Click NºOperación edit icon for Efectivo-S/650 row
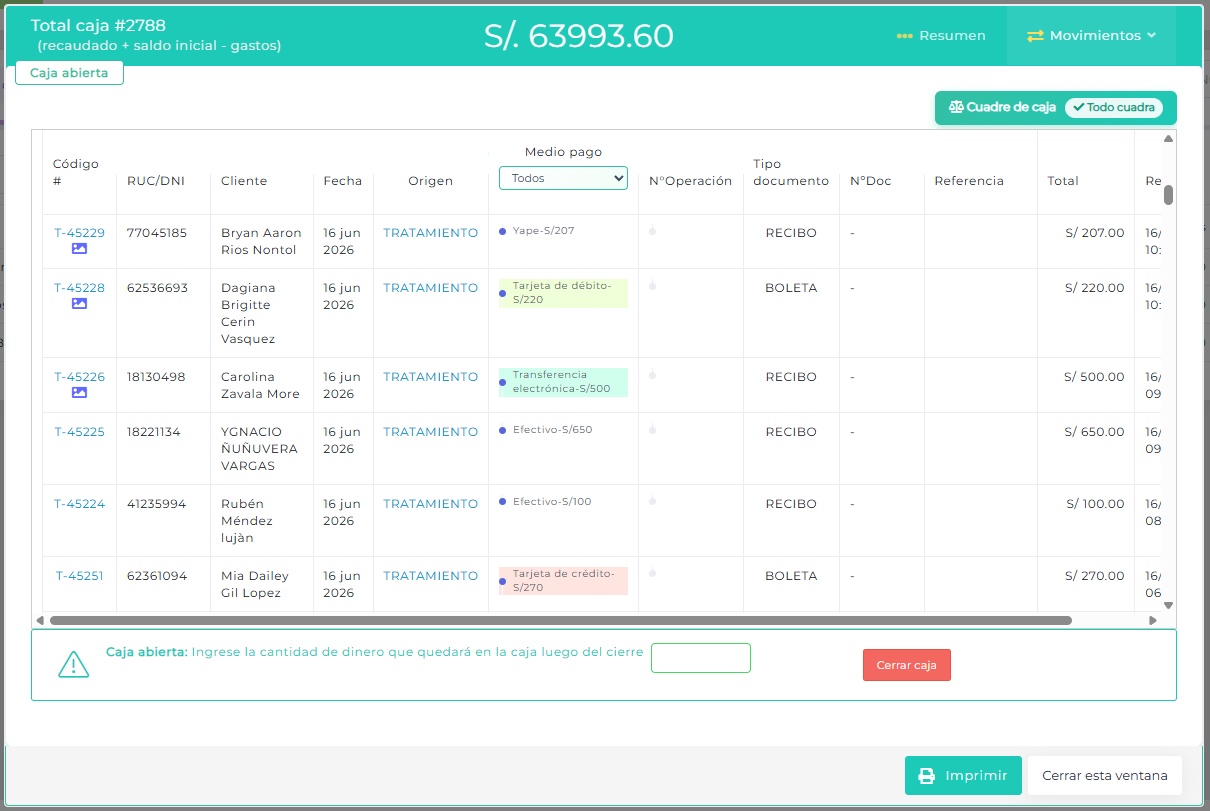 [652, 430]
